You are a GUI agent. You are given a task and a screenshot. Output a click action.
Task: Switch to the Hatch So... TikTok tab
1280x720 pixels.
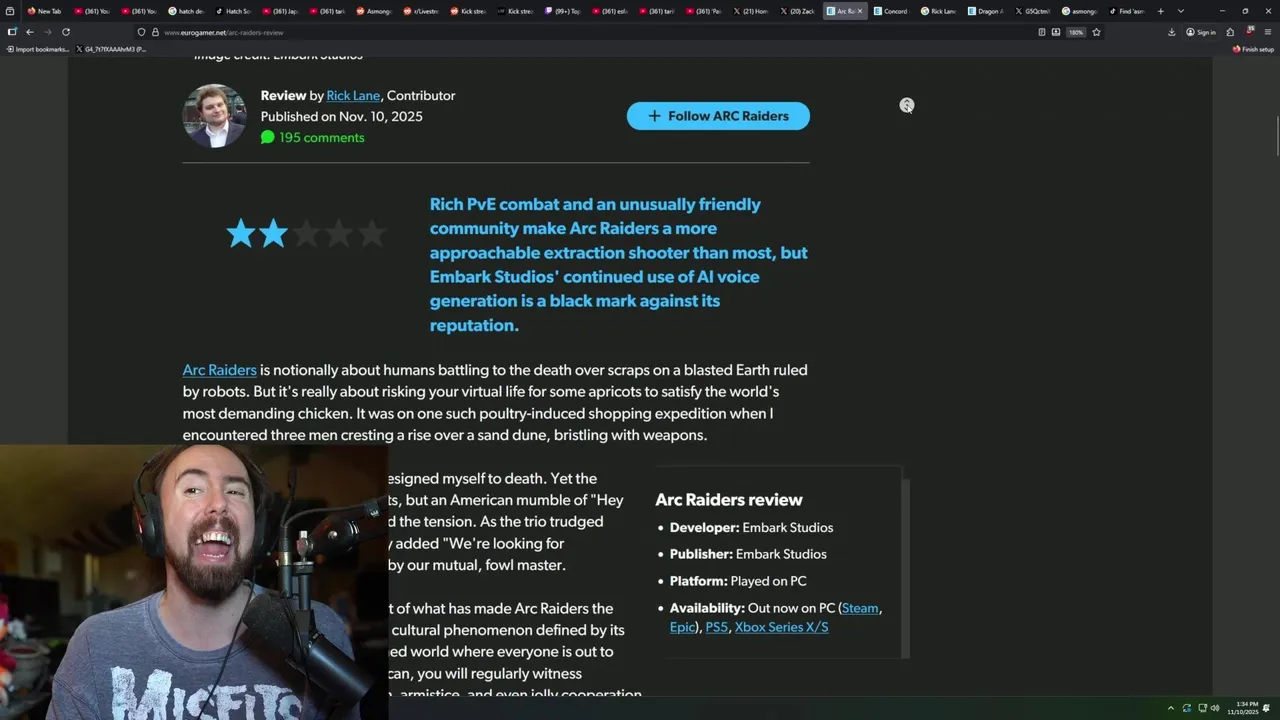pos(233,11)
